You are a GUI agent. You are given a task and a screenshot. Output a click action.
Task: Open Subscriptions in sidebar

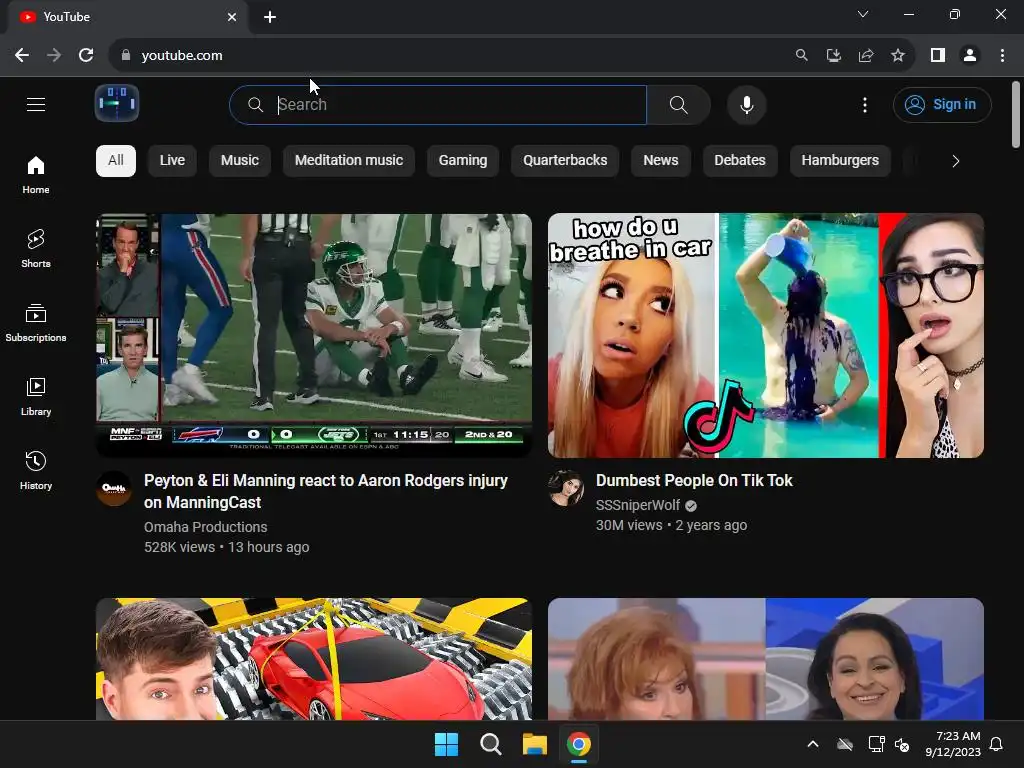pyautogui.click(x=36, y=323)
